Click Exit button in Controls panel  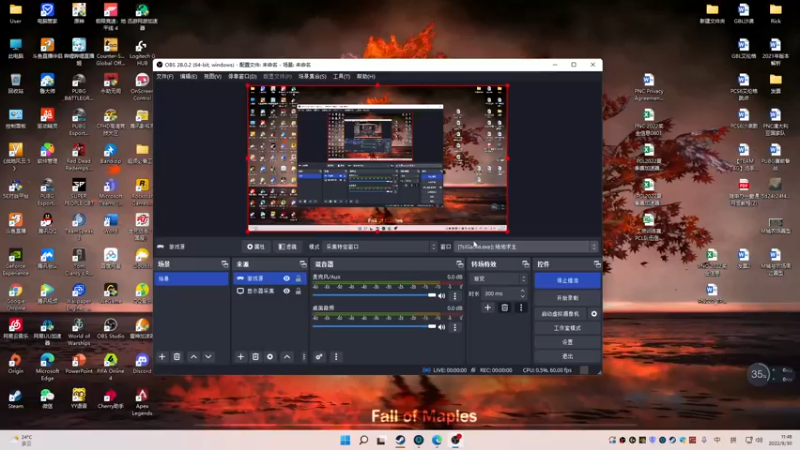[567, 356]
